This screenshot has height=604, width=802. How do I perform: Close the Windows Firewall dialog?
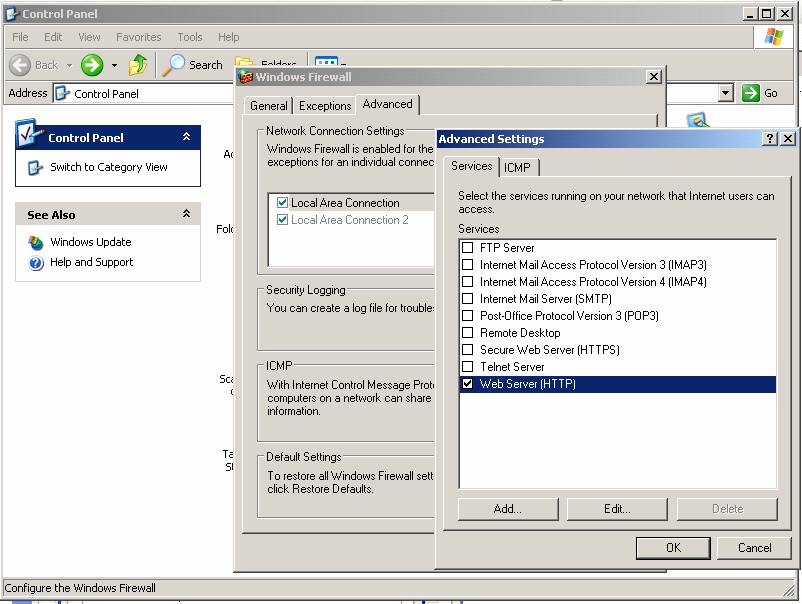pos(654,77)
